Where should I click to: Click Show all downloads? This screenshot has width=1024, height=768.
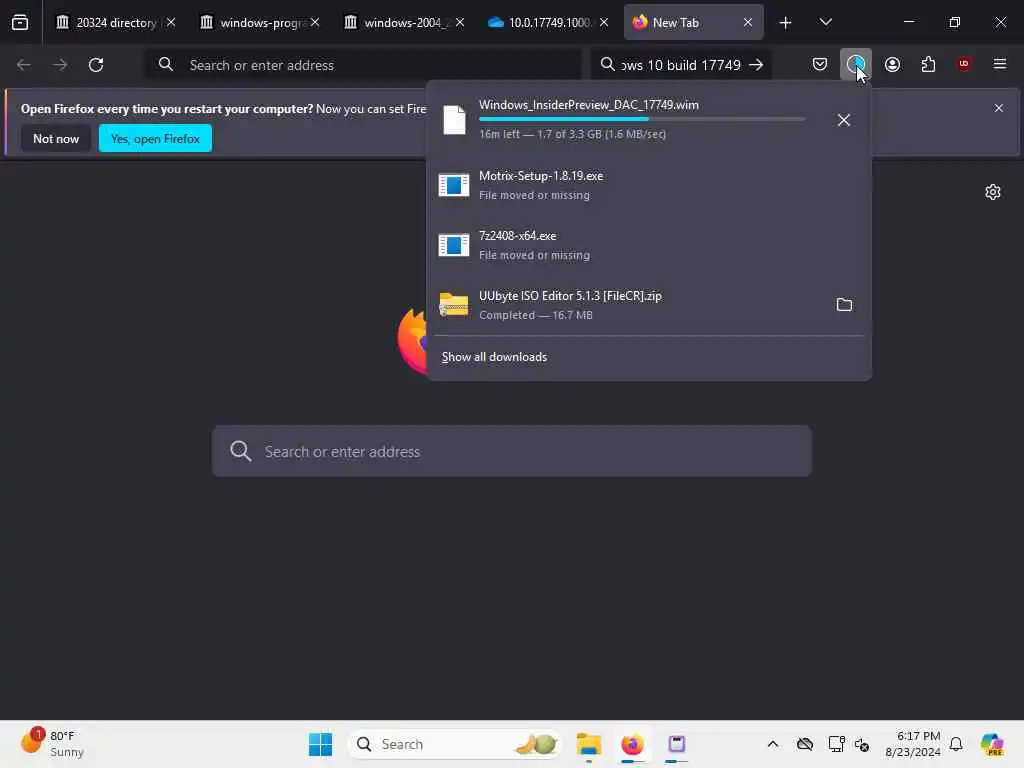[x=494, y=357]
